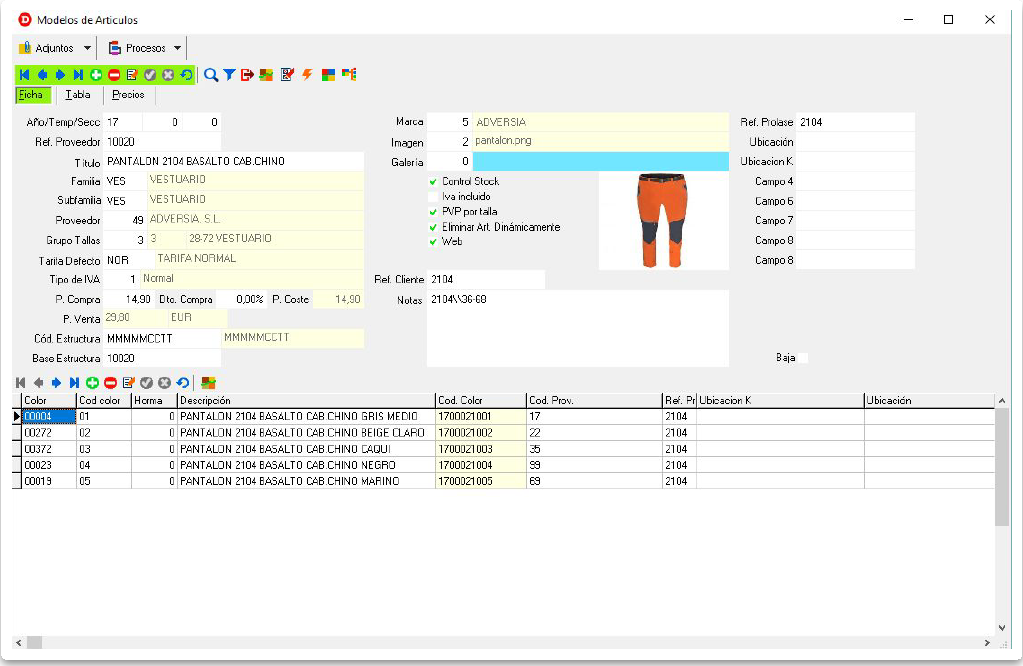Viewport: 1023px width, 666px height.
Task: Enable the Iva incluido checkbox
Action: click(433, 197)
